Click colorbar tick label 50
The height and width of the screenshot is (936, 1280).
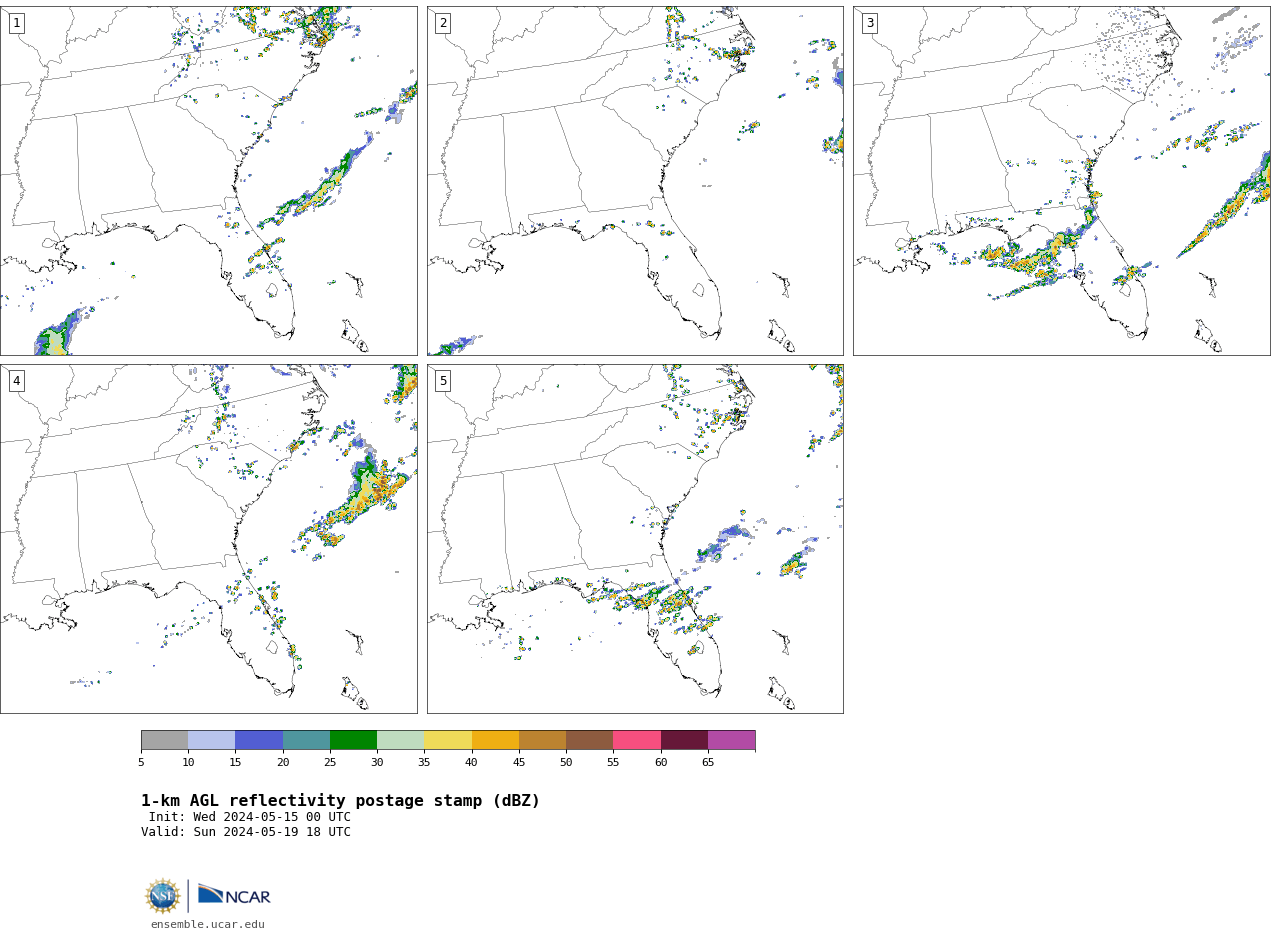(x=566, y=763)
